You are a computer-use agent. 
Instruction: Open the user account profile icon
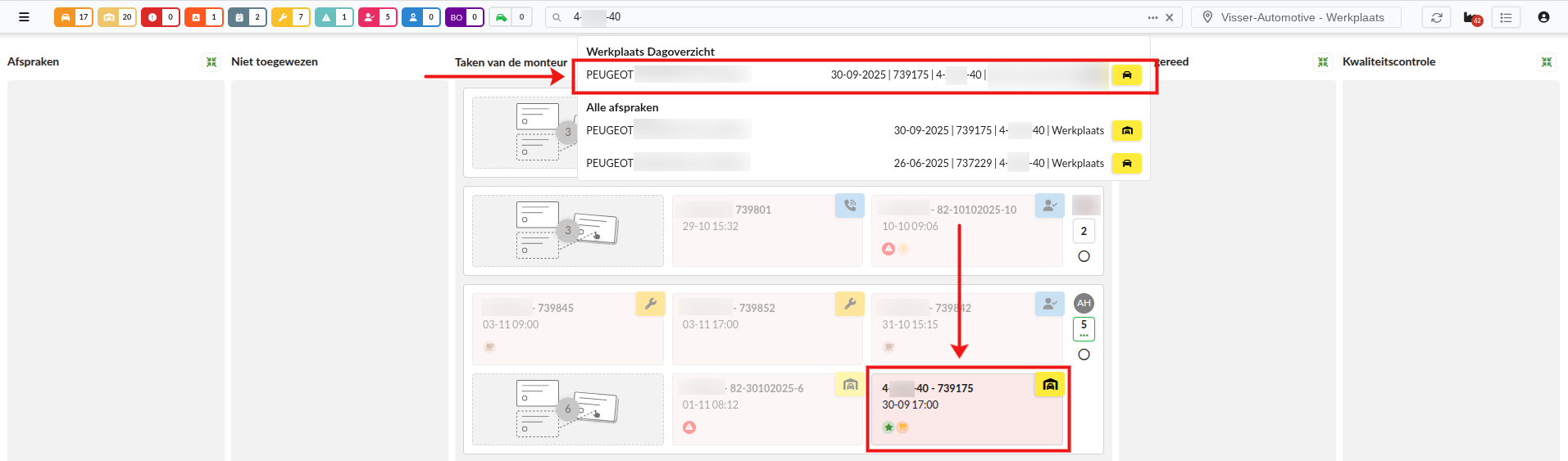[x=1543, y=17]
